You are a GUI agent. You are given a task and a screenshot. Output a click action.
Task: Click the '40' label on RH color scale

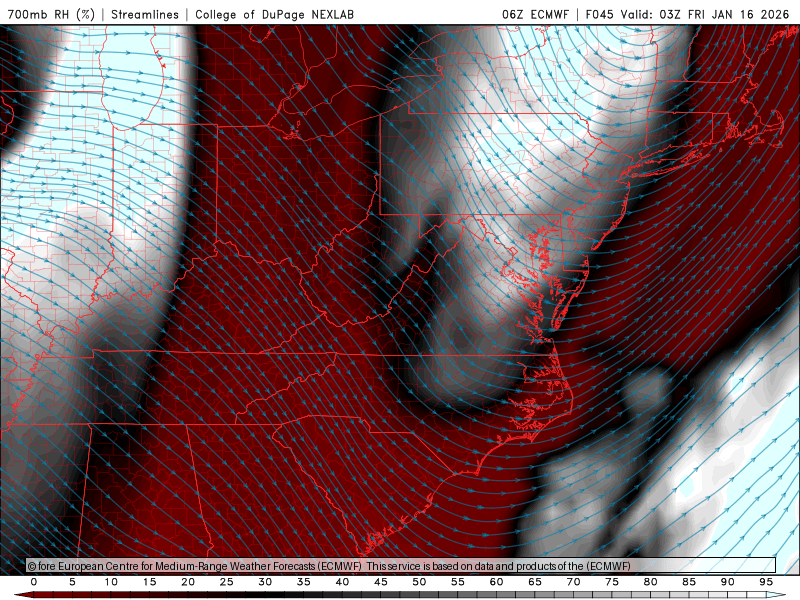point(342,582)
